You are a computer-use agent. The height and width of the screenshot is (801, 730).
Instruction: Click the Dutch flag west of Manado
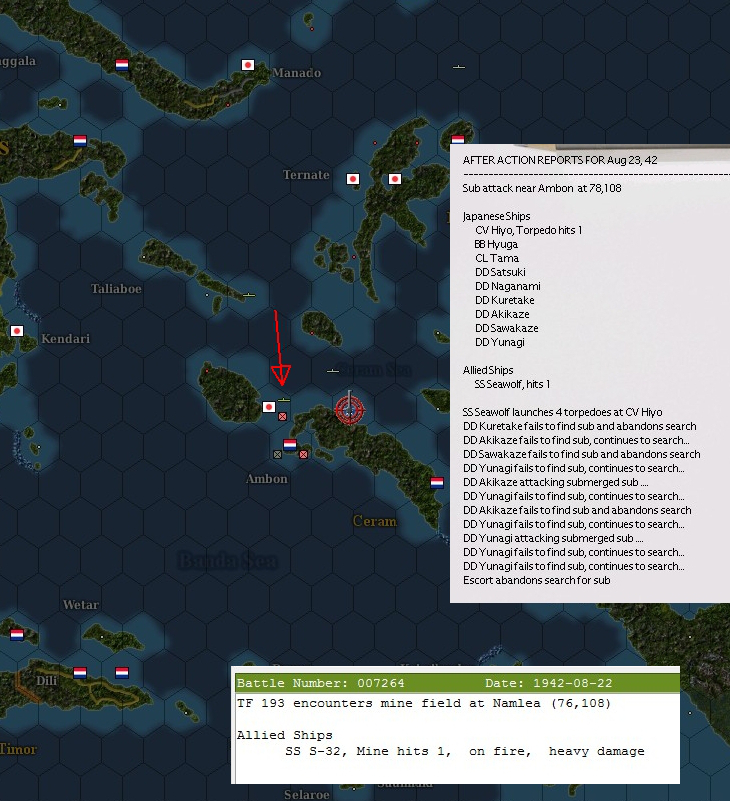122,65
